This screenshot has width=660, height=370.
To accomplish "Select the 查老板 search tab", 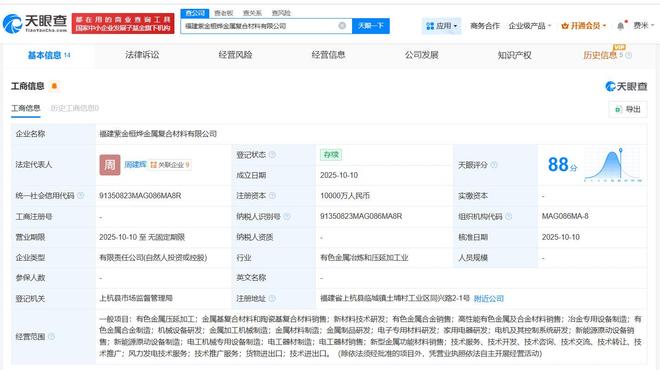I will coord(224,13).
